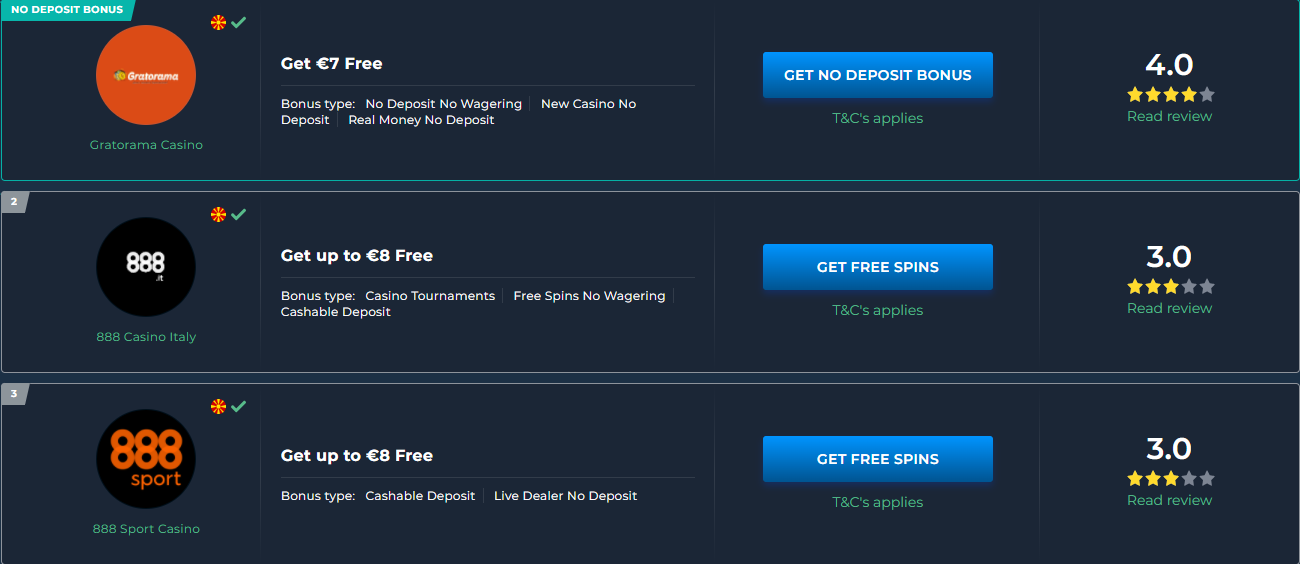Read review of Gratorama Casino

pyautogui.click(x=1169, y=116)
